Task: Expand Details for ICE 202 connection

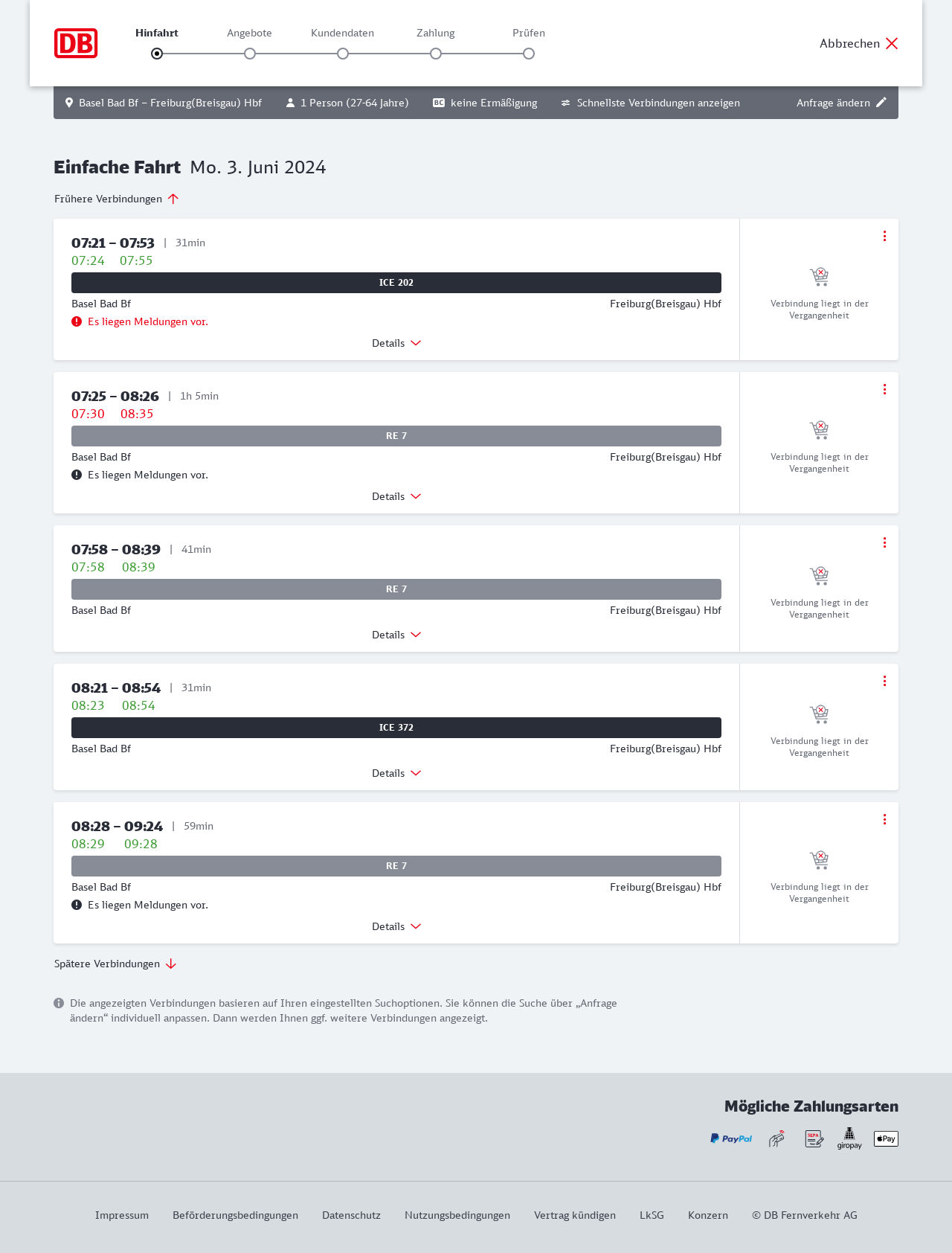Action: coord(396,343)
